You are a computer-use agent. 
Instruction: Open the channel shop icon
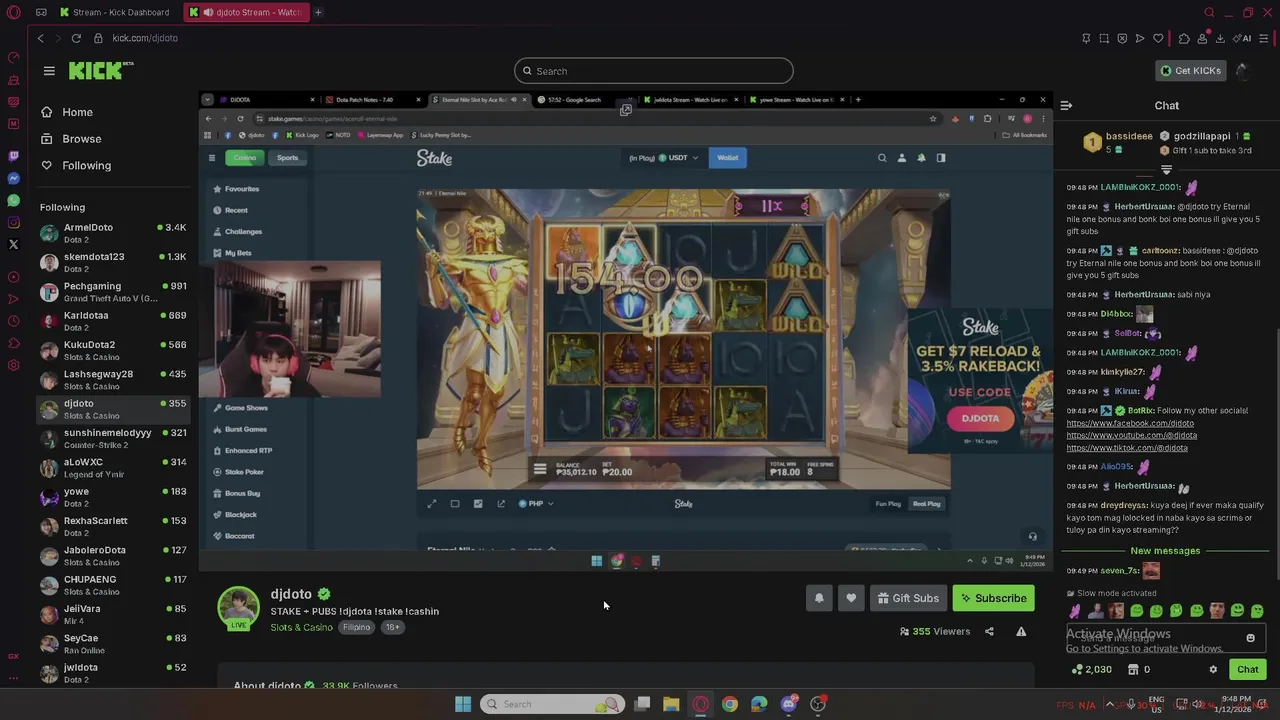pyautogui.click(x=1135, y=670)
